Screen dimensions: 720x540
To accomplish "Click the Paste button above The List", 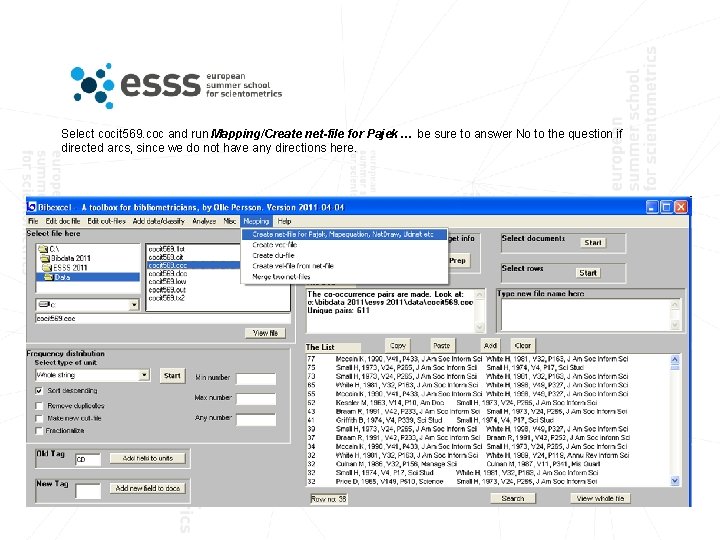I will tap(441, 346).
